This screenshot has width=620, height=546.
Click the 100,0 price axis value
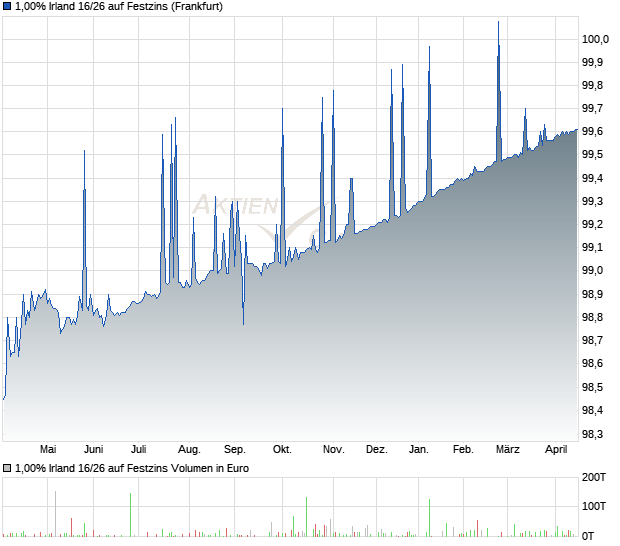click(595, 39)
